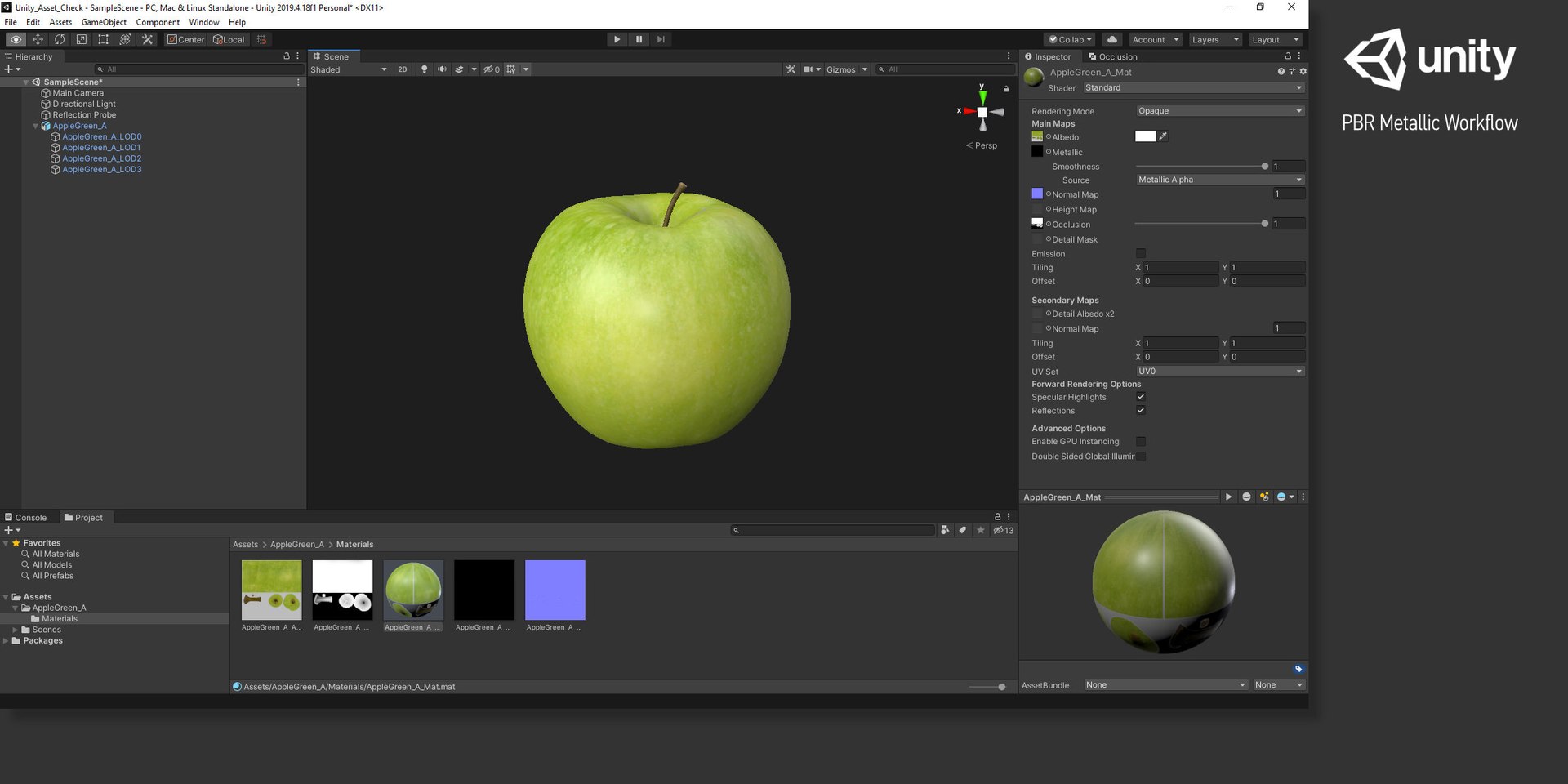Enable GPU Instancing checkbox
This screenshot has width=1568, height=784.
pyautogui.click(x=1141, y=441)
